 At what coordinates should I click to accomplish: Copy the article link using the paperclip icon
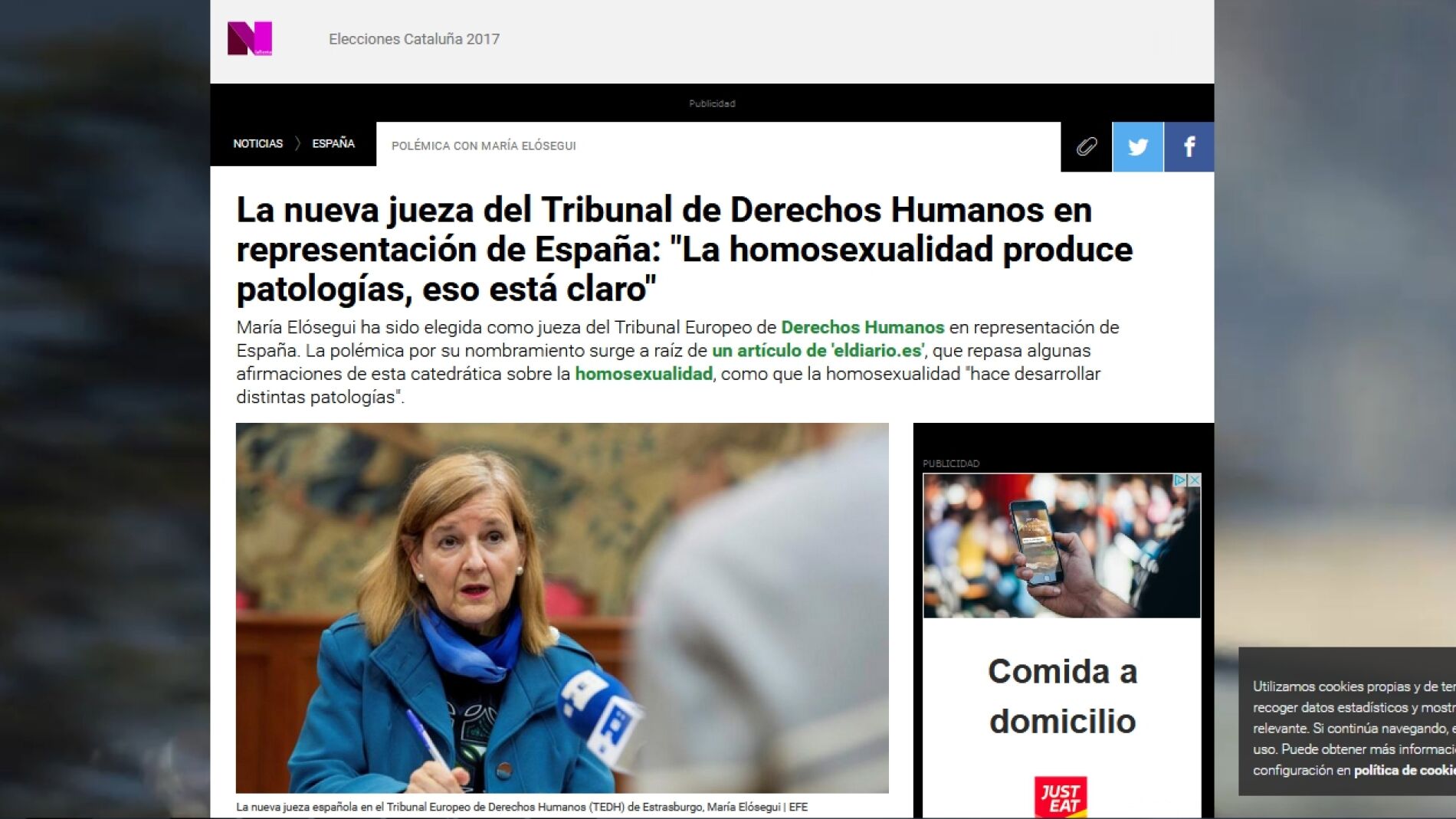(x=1086, y=146)
